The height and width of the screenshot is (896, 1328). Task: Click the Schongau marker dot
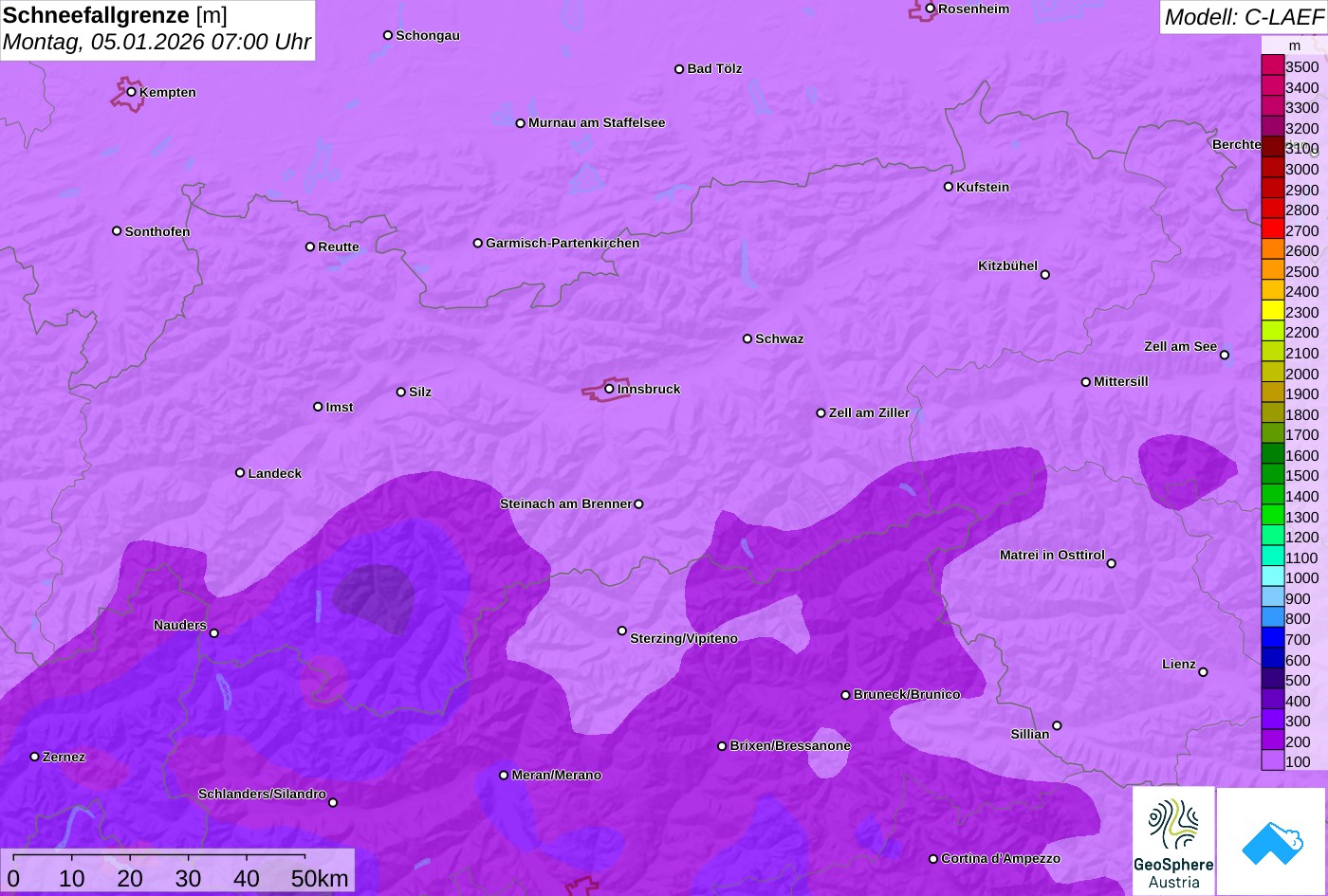point(388,35)
